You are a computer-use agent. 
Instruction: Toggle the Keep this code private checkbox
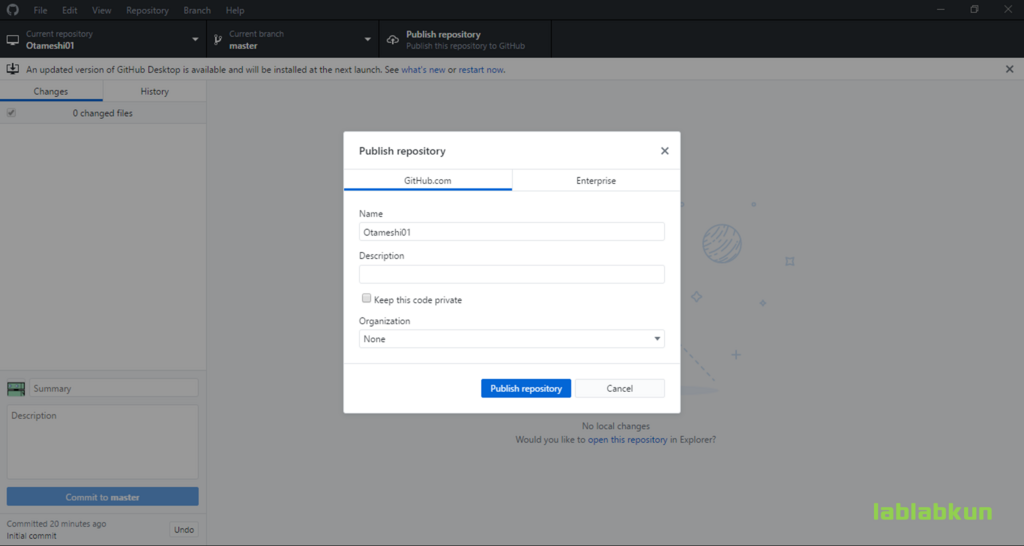(366, 298)
